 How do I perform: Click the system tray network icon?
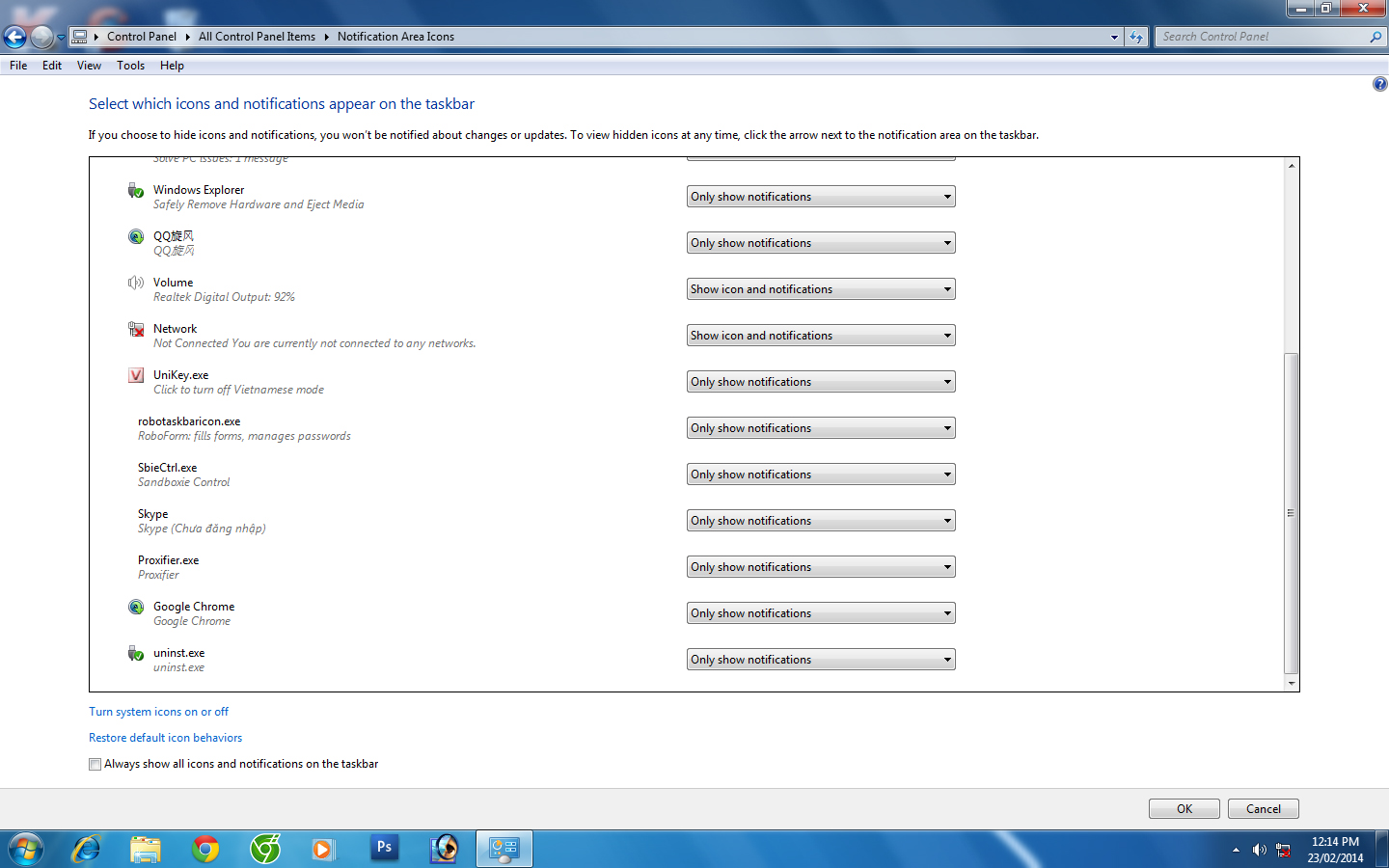1284,850
